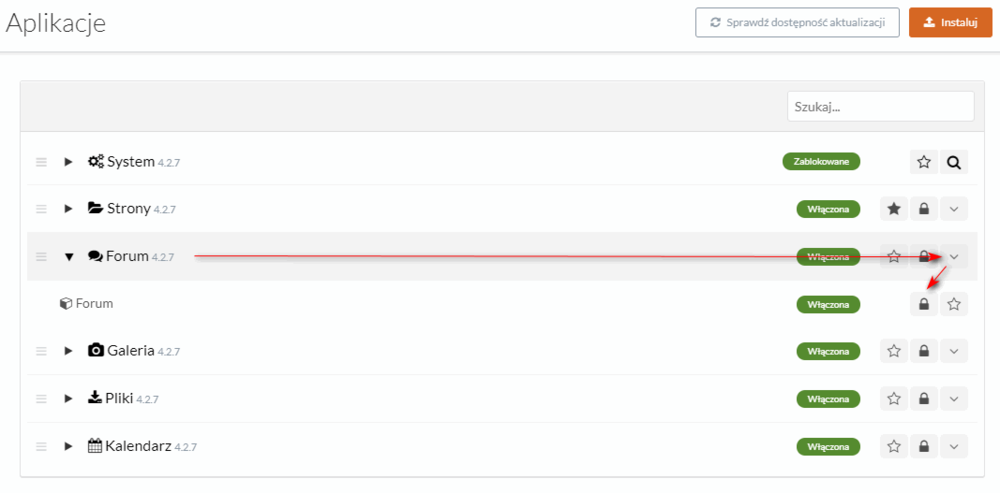
Task: Open the Kalendarz row dropdown chevron
Action: click(954, 446)
